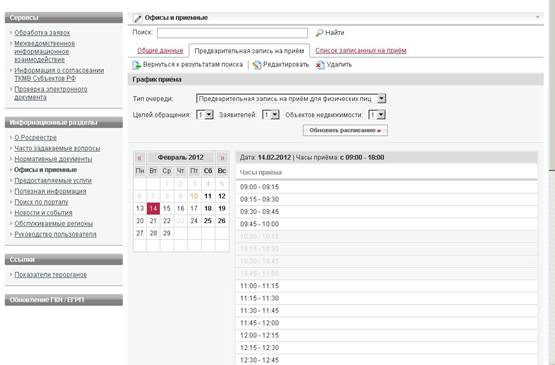Pick the 11:00 - 11:15 time slot

click(387, 286)
